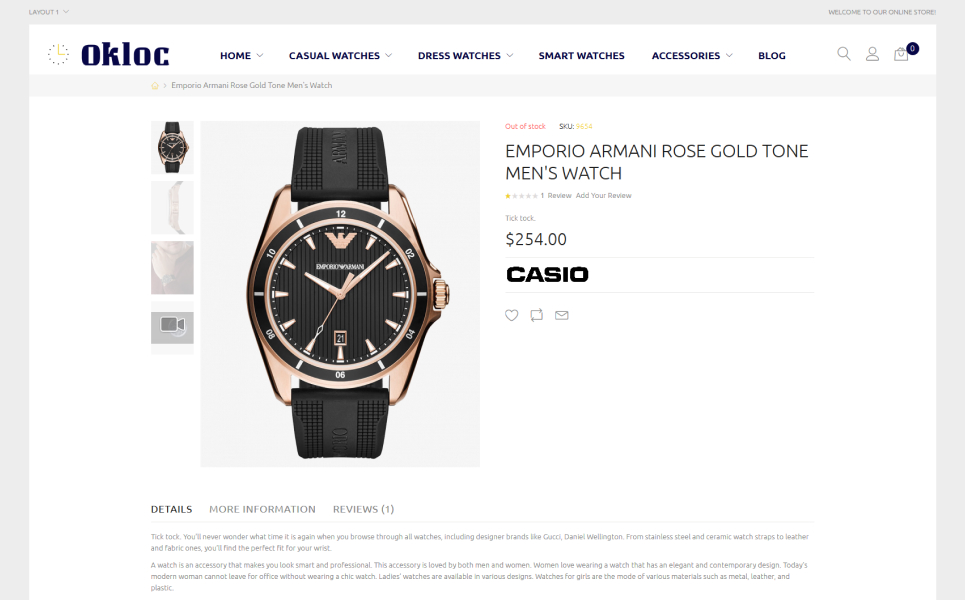Open the Smart Watches menu item

click(581, 56)
